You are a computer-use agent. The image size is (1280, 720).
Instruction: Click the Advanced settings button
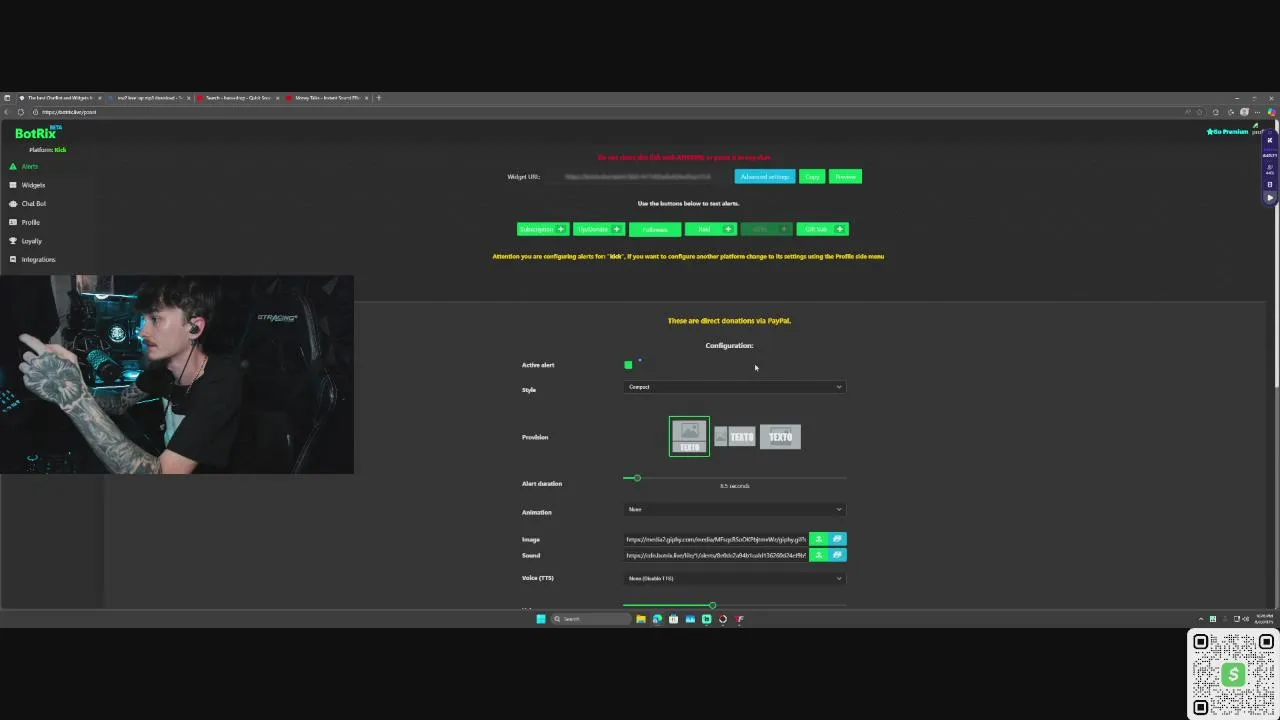pyautogui.click(x=765, y=177)
